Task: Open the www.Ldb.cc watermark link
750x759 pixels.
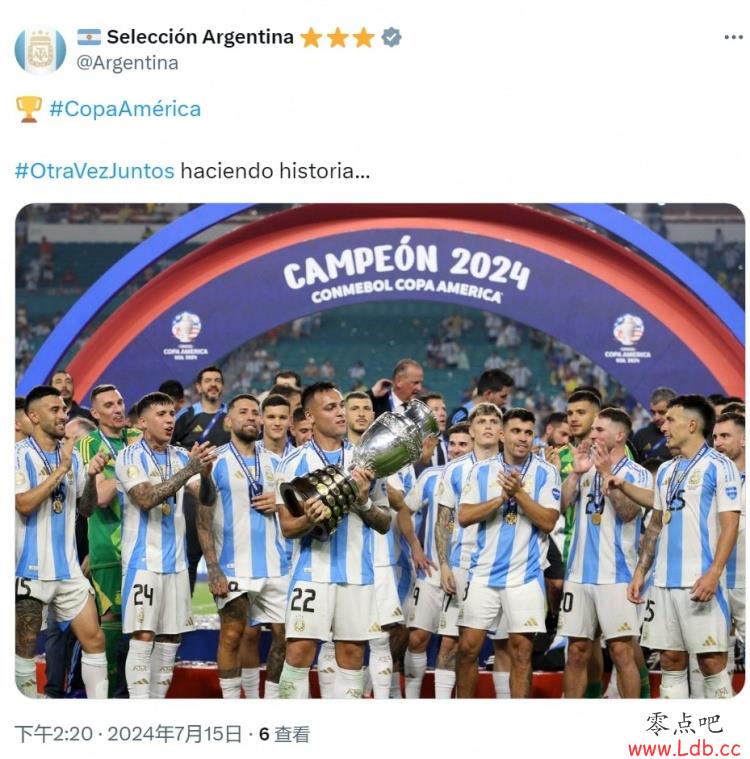Action: 684,748
